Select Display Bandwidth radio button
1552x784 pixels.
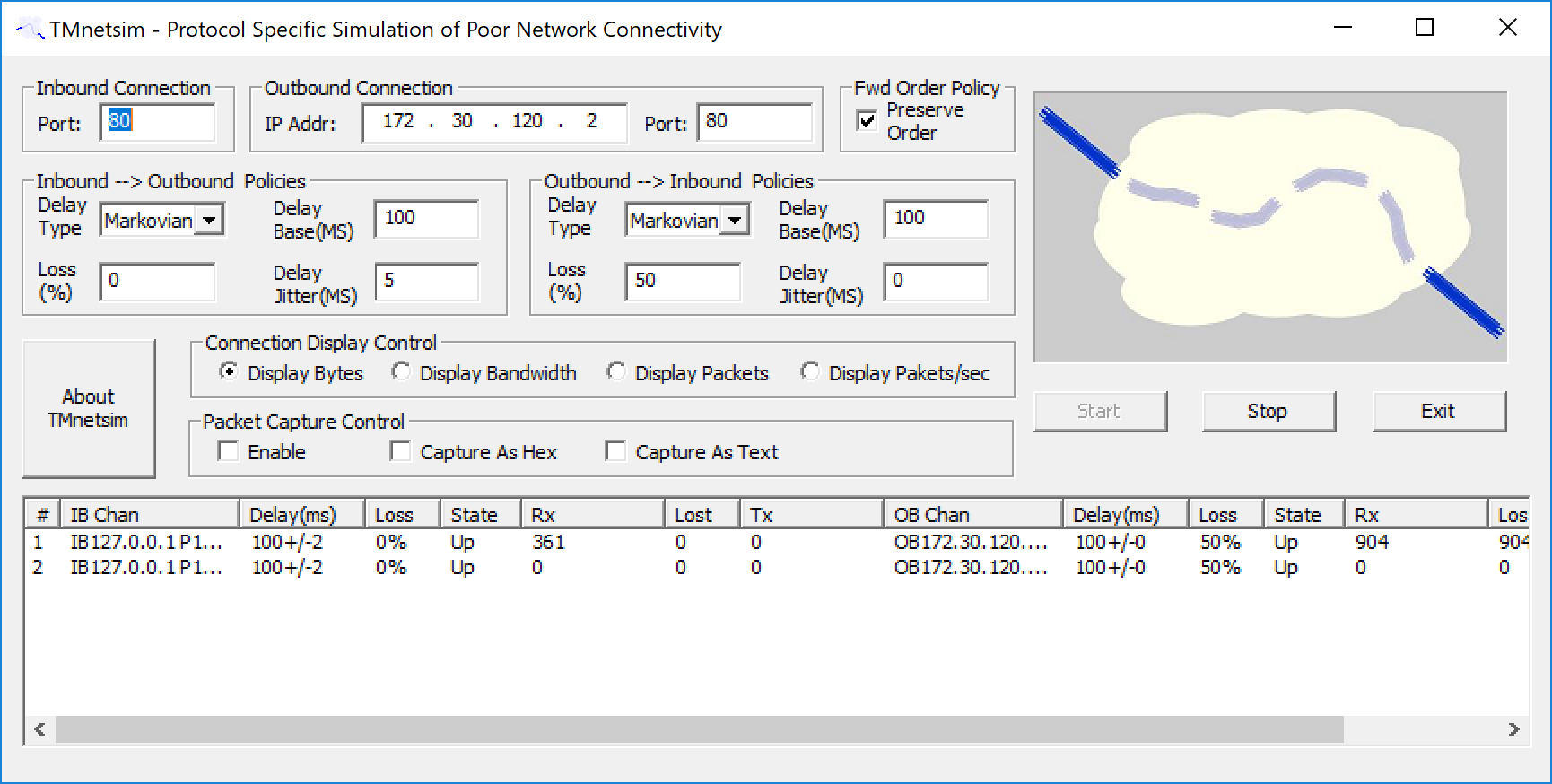tap(401, 371)
